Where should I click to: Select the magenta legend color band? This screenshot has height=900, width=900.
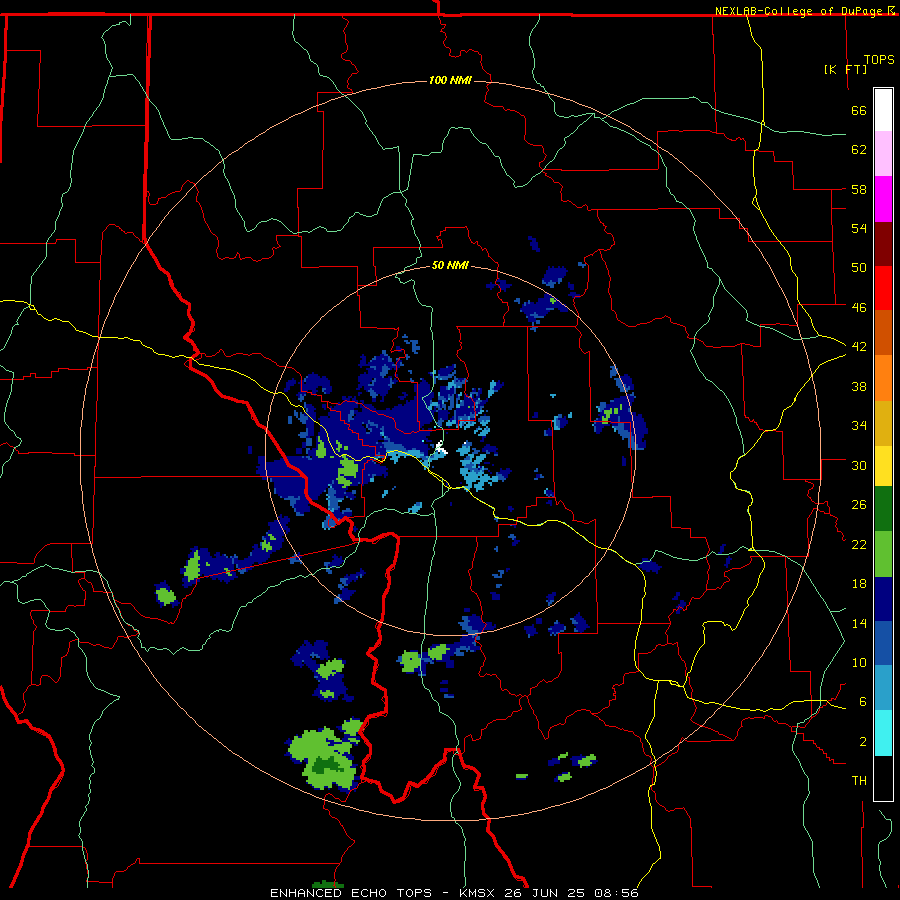(883, 199)
